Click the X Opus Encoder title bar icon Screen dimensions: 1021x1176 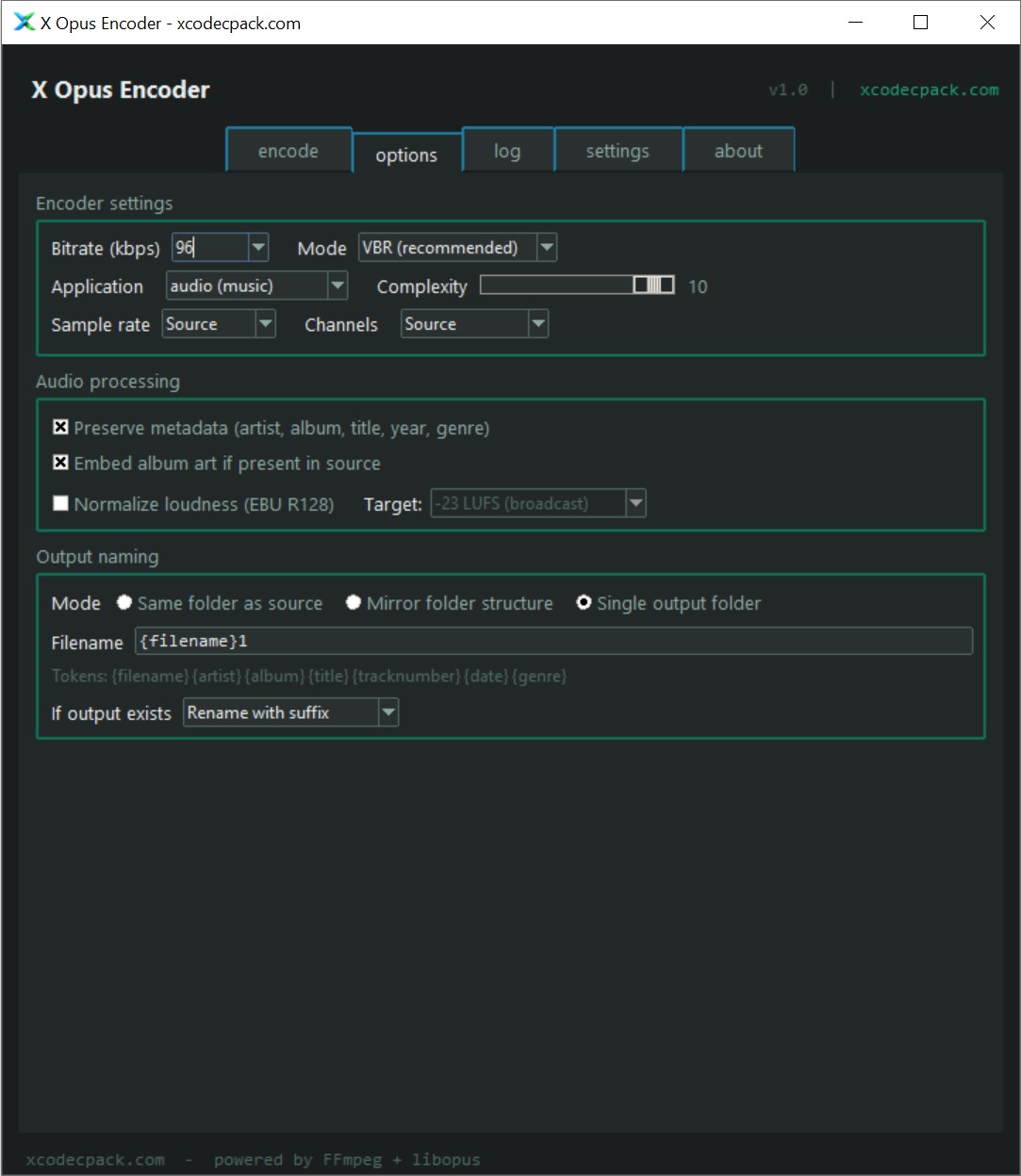click(x=24, y=23)
